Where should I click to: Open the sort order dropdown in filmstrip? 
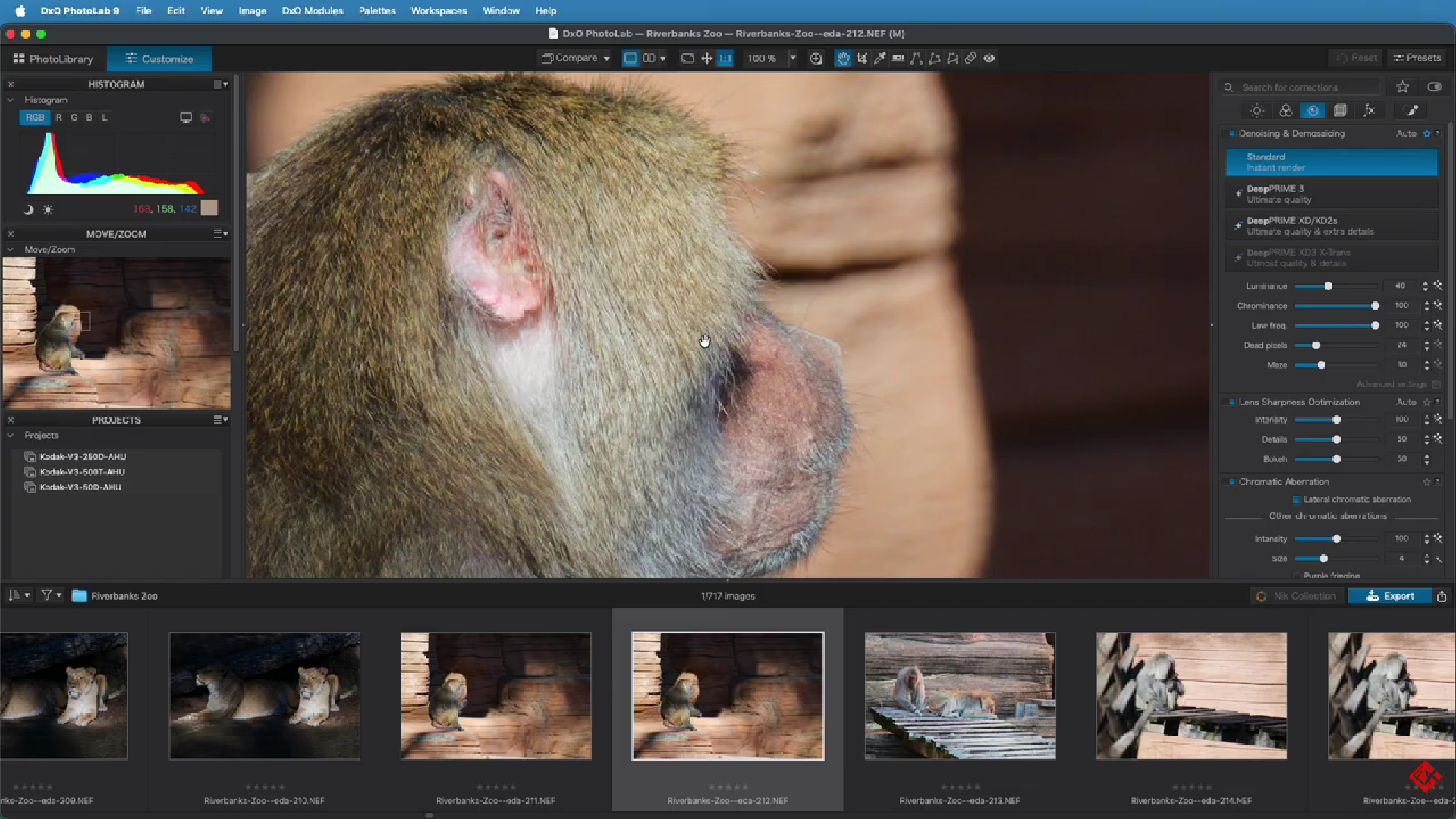[x=19, y=596]
